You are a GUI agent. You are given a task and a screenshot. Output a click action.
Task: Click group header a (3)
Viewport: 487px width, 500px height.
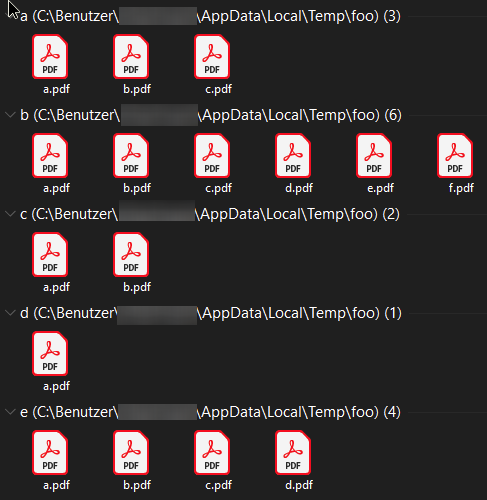[210, 16]
